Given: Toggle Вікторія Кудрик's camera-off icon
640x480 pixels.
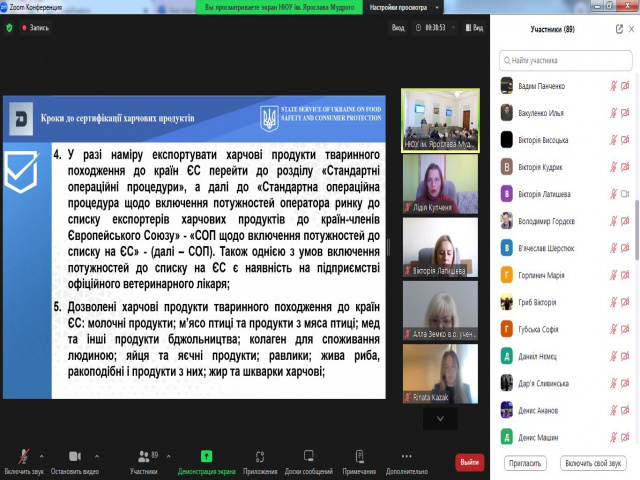Looking at the screenshot, I should coord(627,167).
